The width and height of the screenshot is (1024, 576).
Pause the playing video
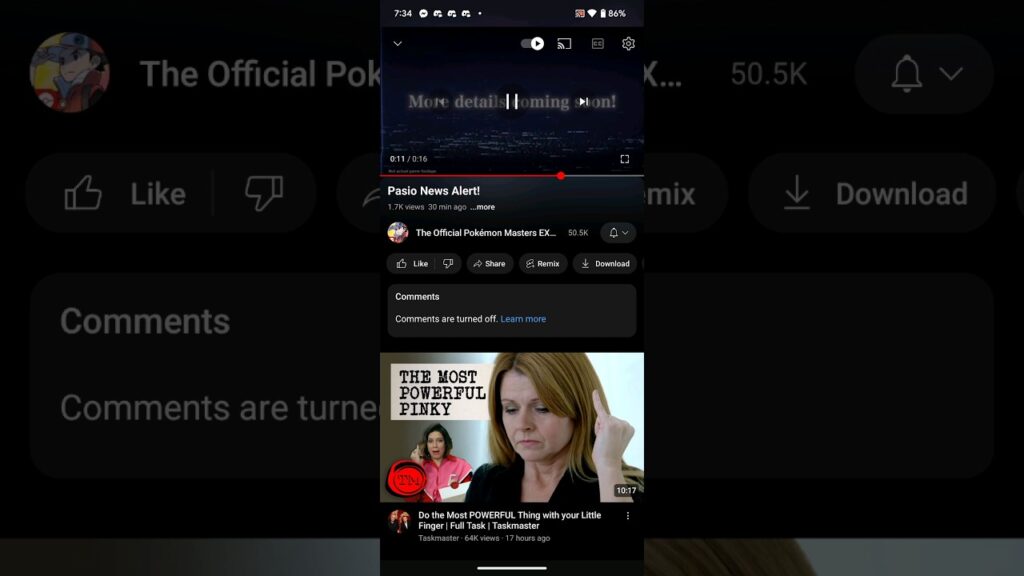pos(512,101)
